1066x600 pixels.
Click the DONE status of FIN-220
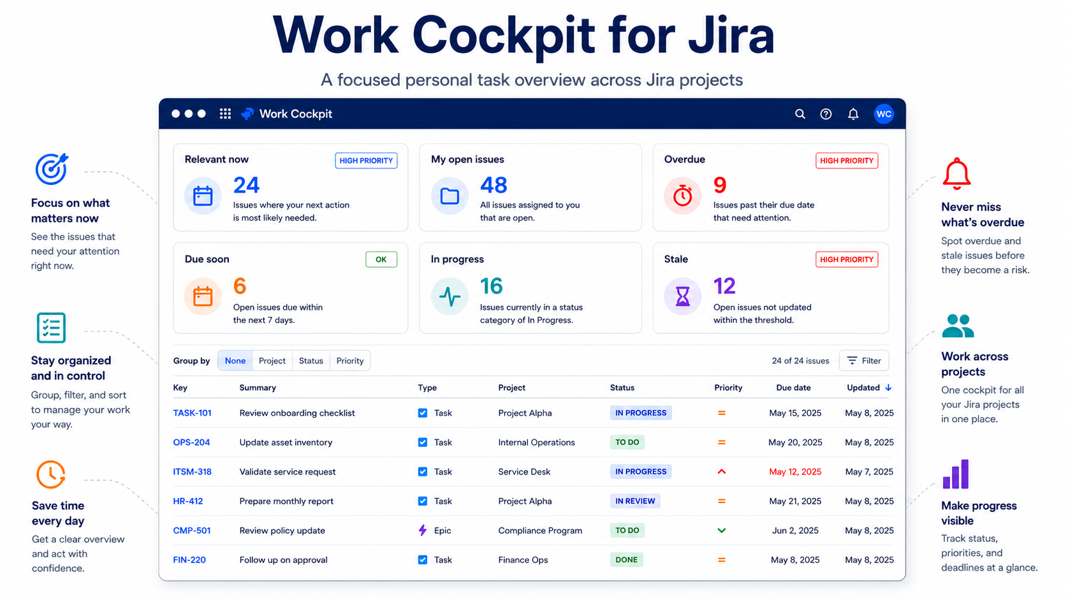(x=626, y=560)
